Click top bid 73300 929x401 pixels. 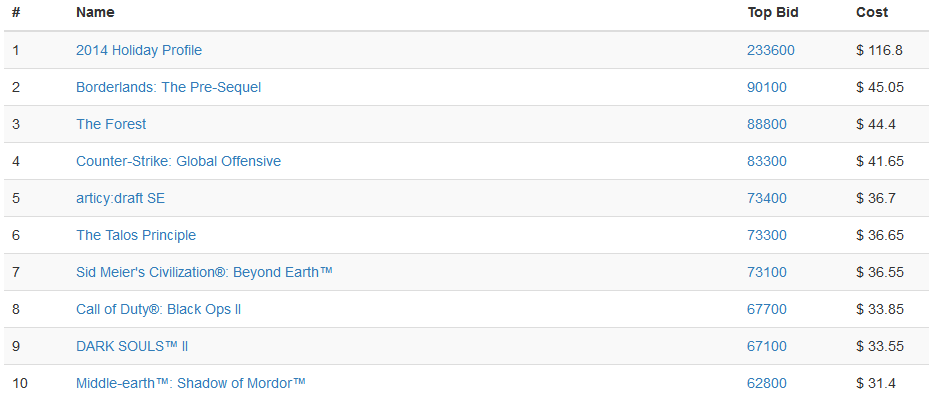[767, 235]
